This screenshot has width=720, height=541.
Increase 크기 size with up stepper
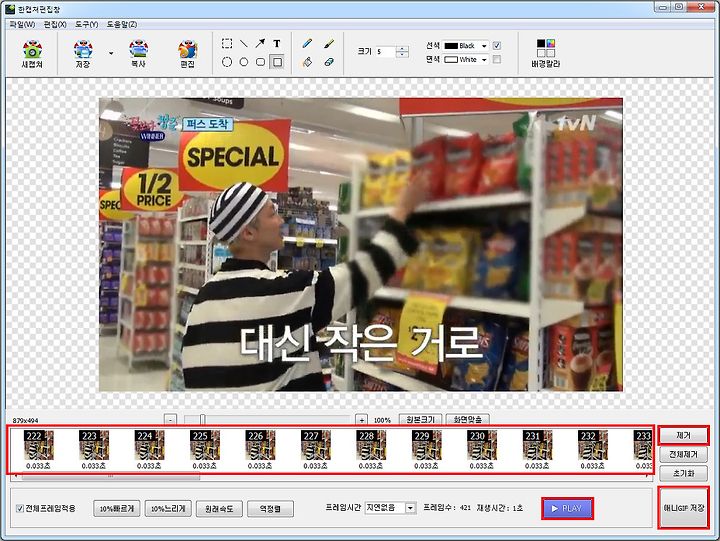(402, 49)
